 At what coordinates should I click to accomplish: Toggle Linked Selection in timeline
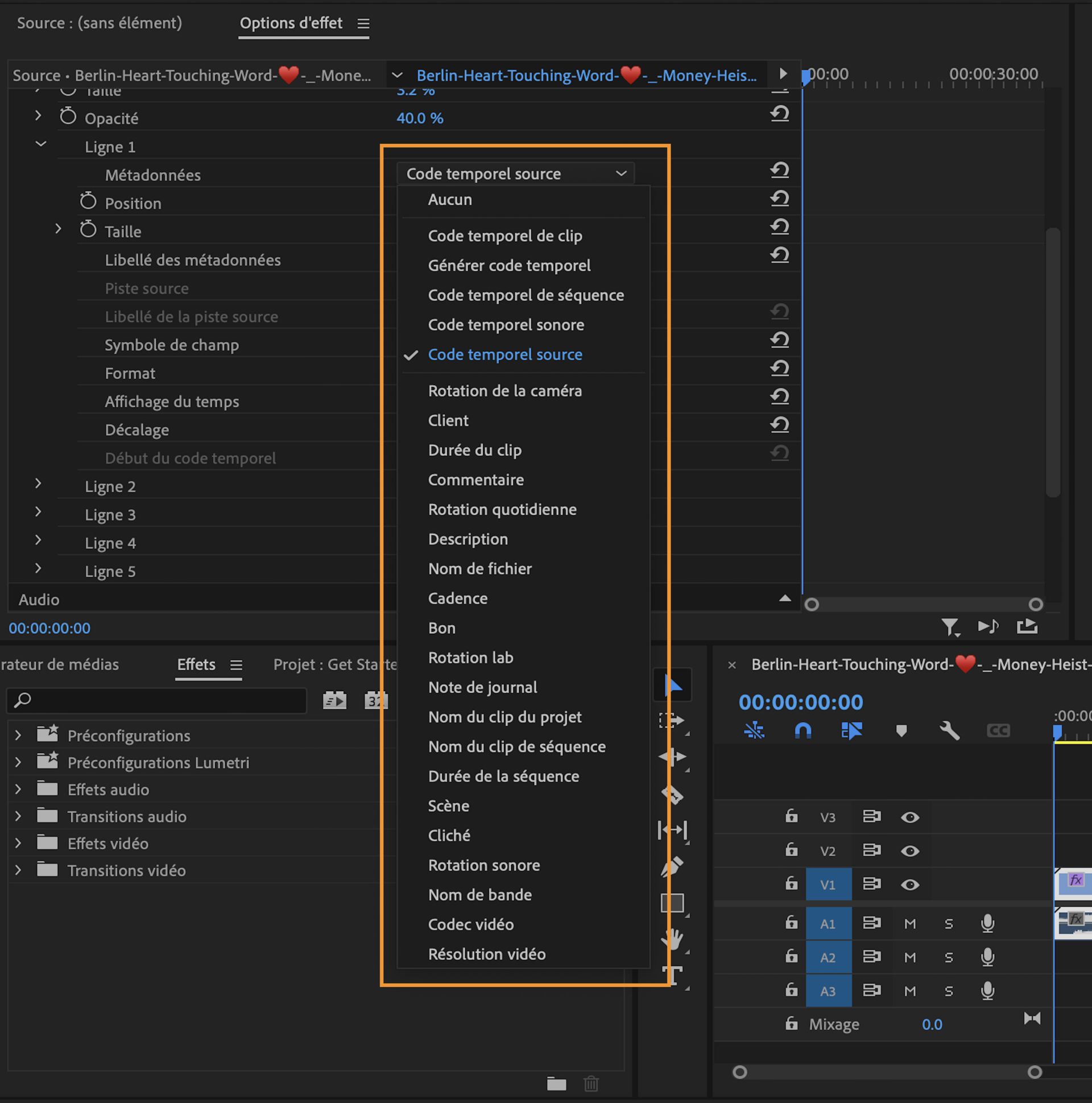[x=851, y=731]
